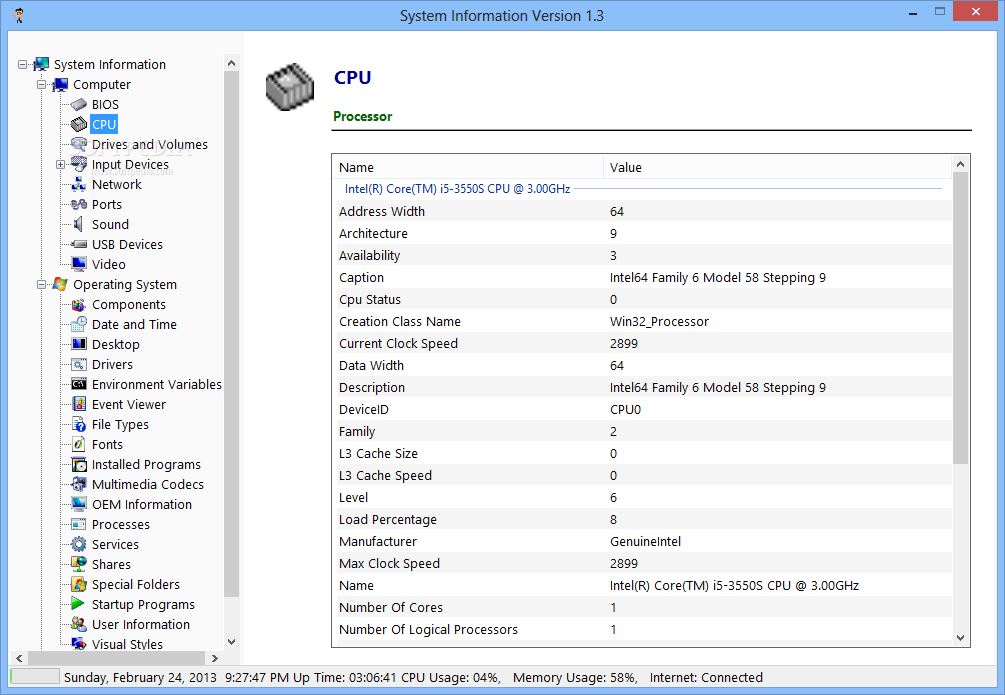
Task: Collapse the Computer tree node
Action: (x=42, y=85)
